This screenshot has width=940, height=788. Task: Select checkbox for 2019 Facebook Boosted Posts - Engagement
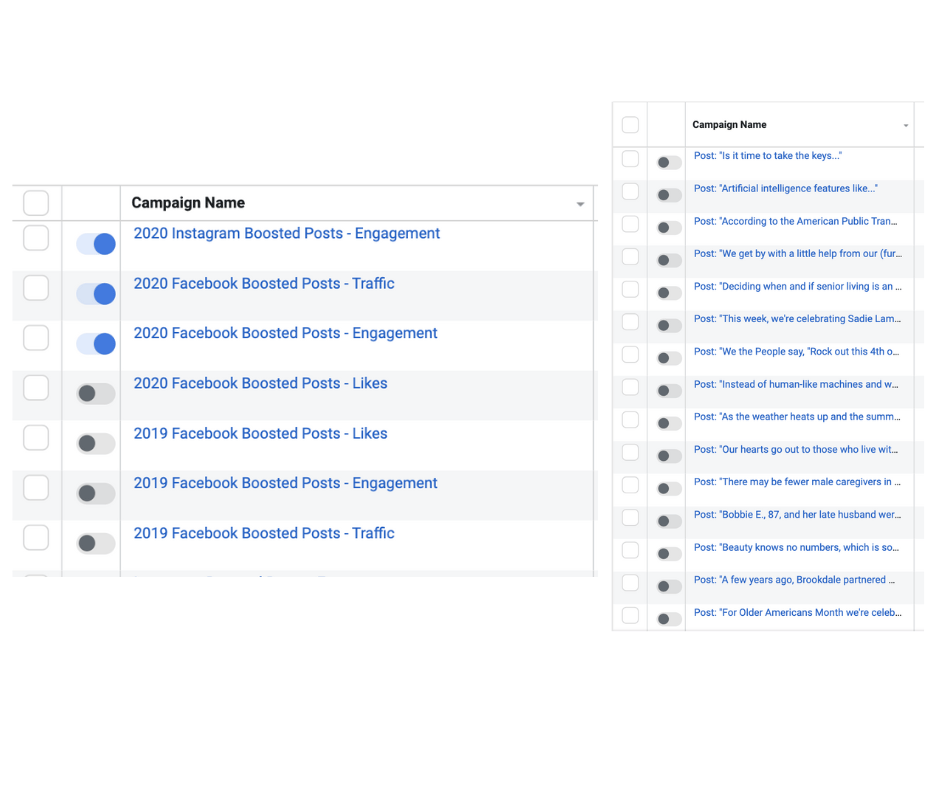click(x=36, y=488)
